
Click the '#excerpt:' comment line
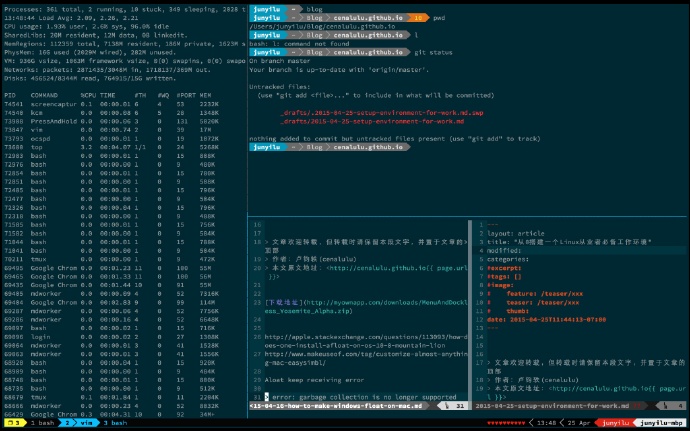tap(504, 268)
